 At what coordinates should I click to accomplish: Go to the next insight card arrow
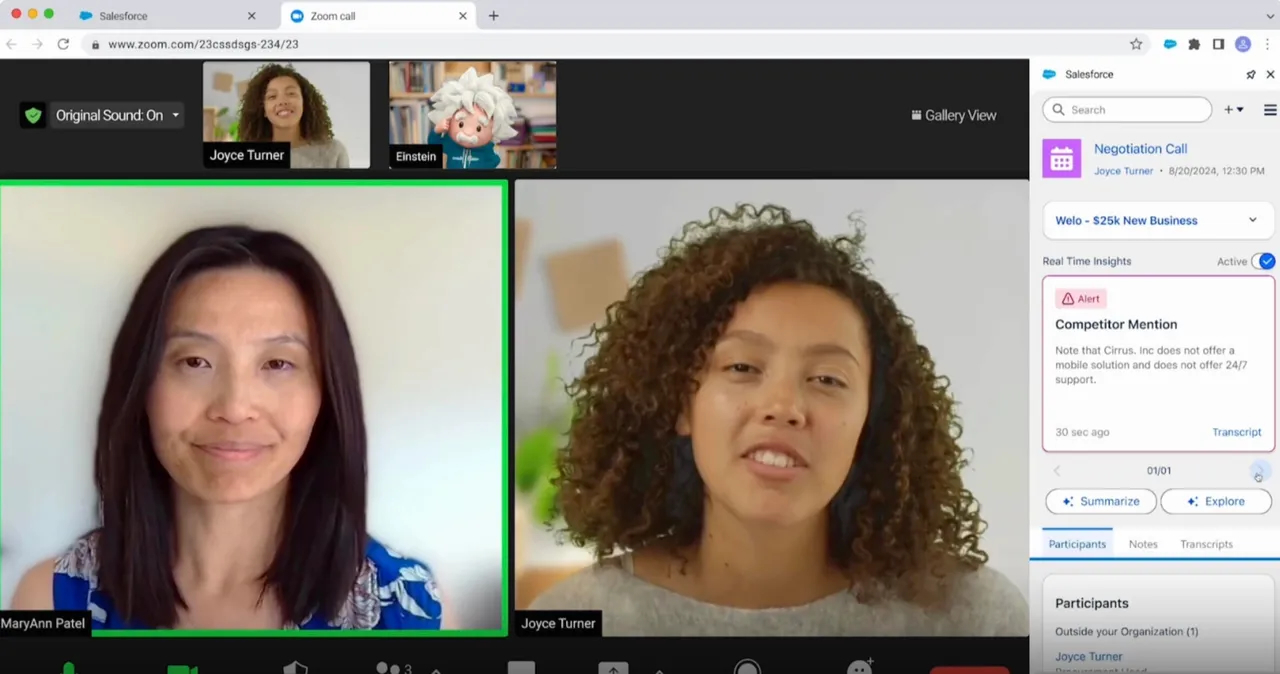click(1260, 471)
